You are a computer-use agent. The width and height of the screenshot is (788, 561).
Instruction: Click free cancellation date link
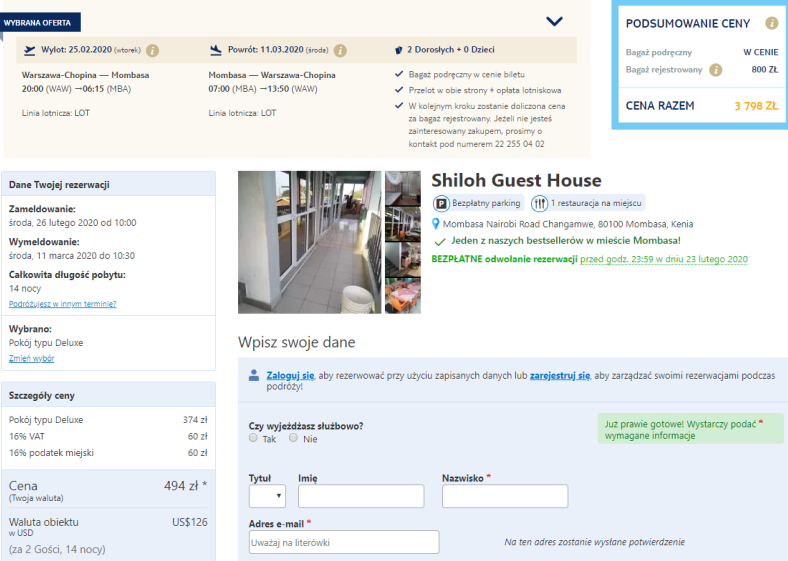click(x=664, y=259)
